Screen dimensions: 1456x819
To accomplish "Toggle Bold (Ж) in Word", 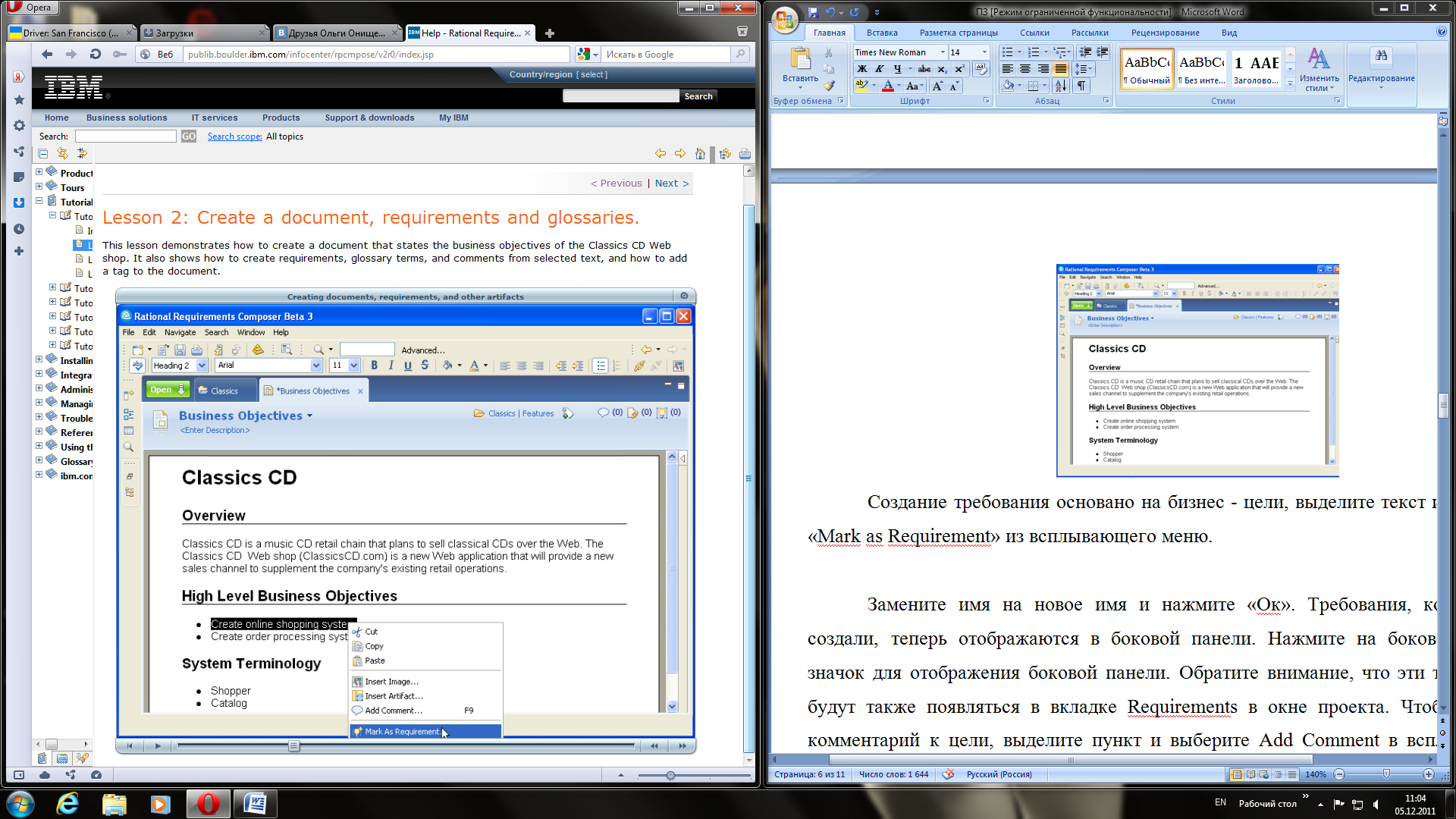I will point(861,69).
